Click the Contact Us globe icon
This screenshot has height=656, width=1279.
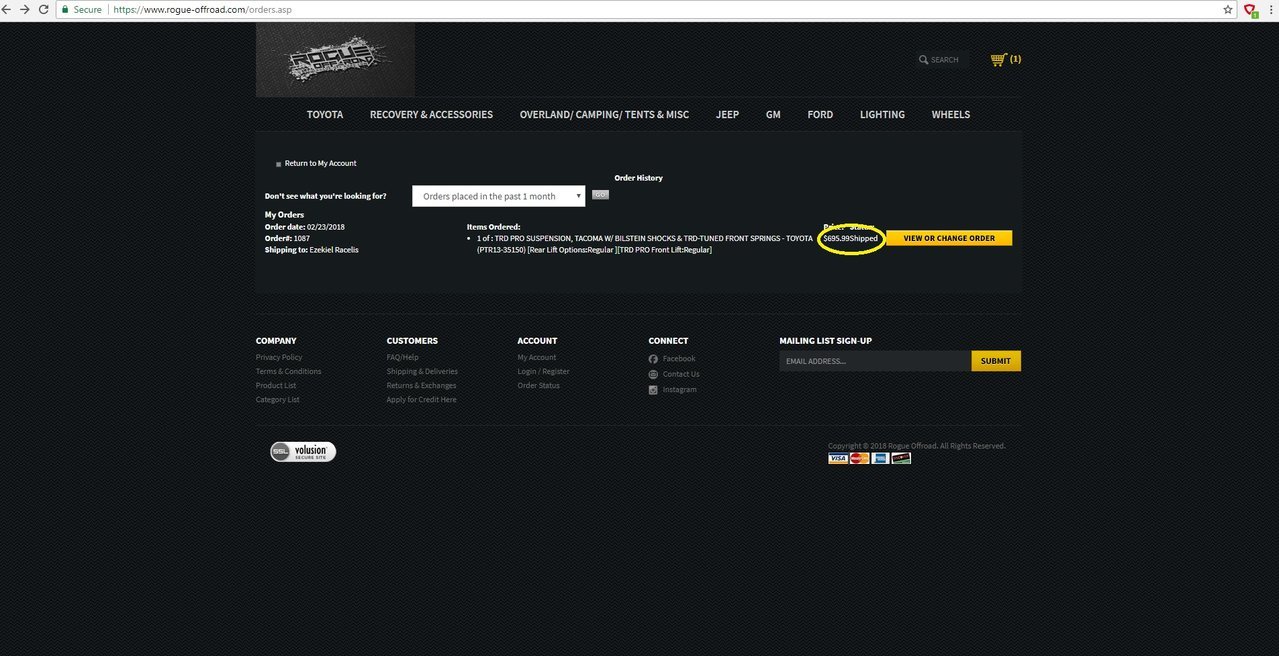coord(653,374)
